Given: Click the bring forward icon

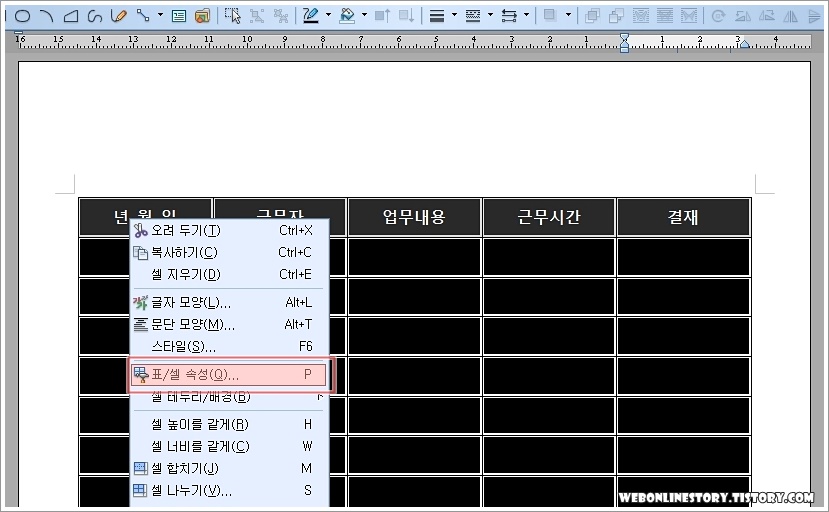Looking at the screenshot, I should point(382,16).
